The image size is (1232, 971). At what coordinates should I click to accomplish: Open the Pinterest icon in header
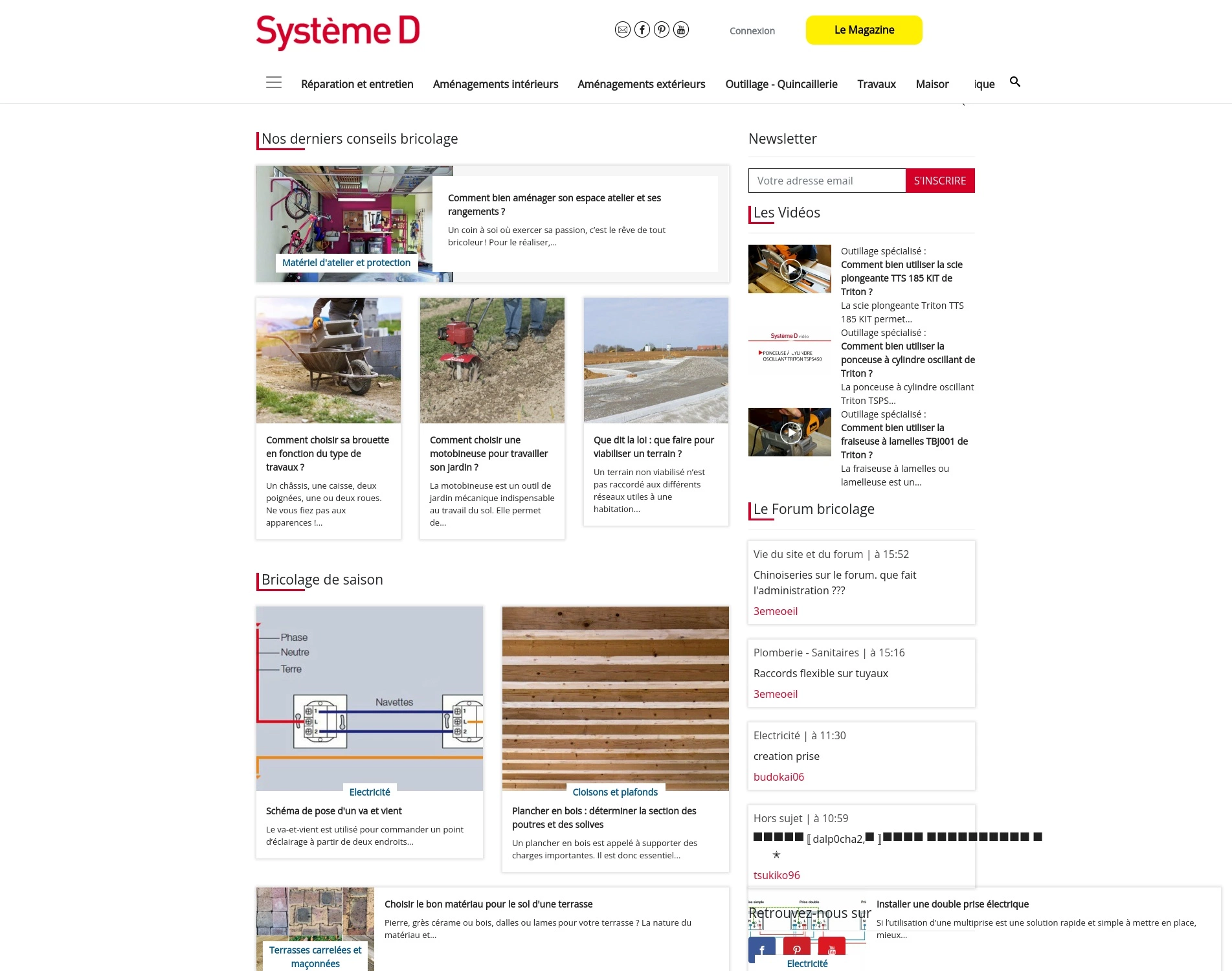tap(662, 30)
